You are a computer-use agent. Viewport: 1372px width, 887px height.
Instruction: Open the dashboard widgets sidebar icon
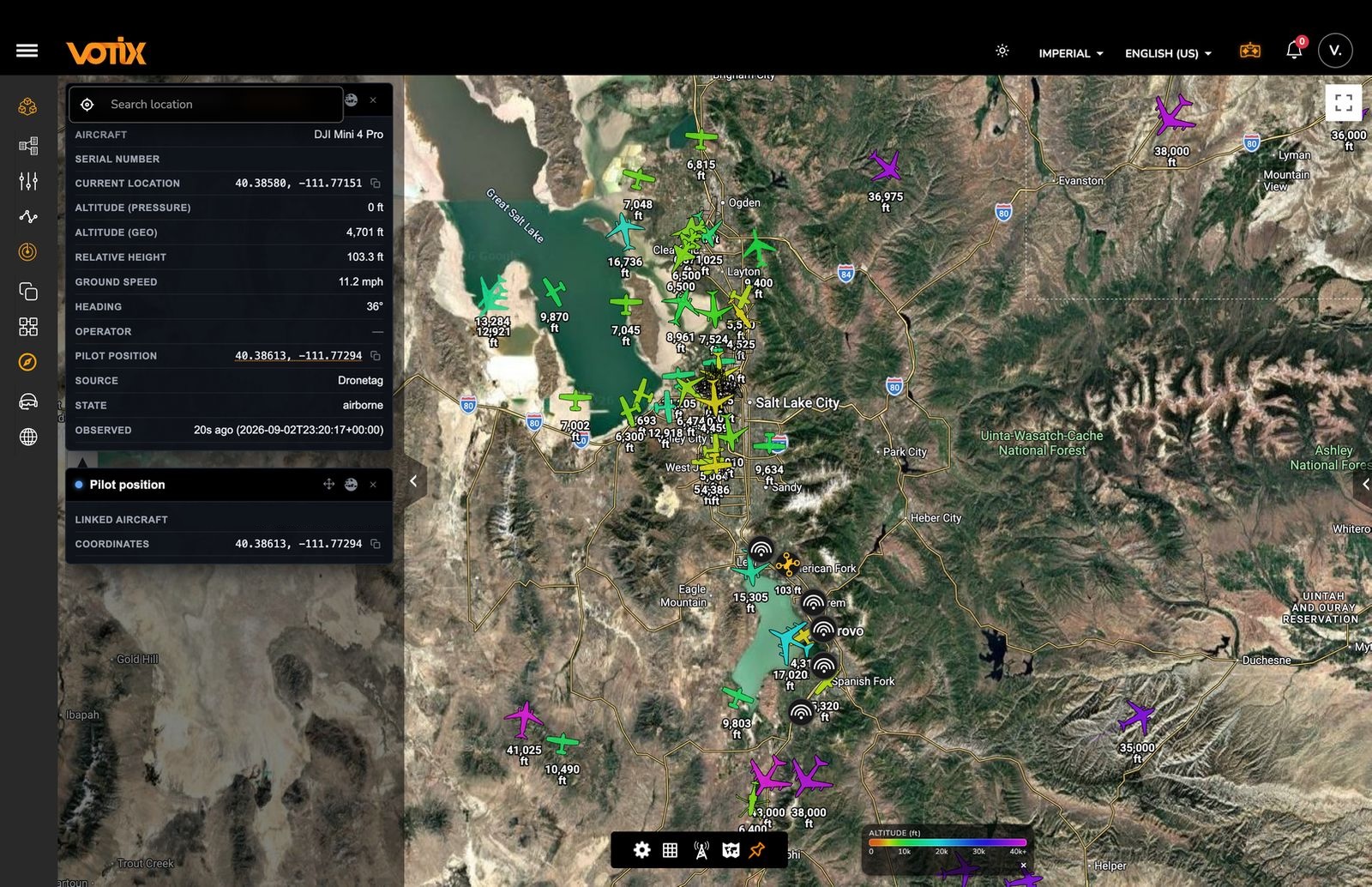point(28,327)
